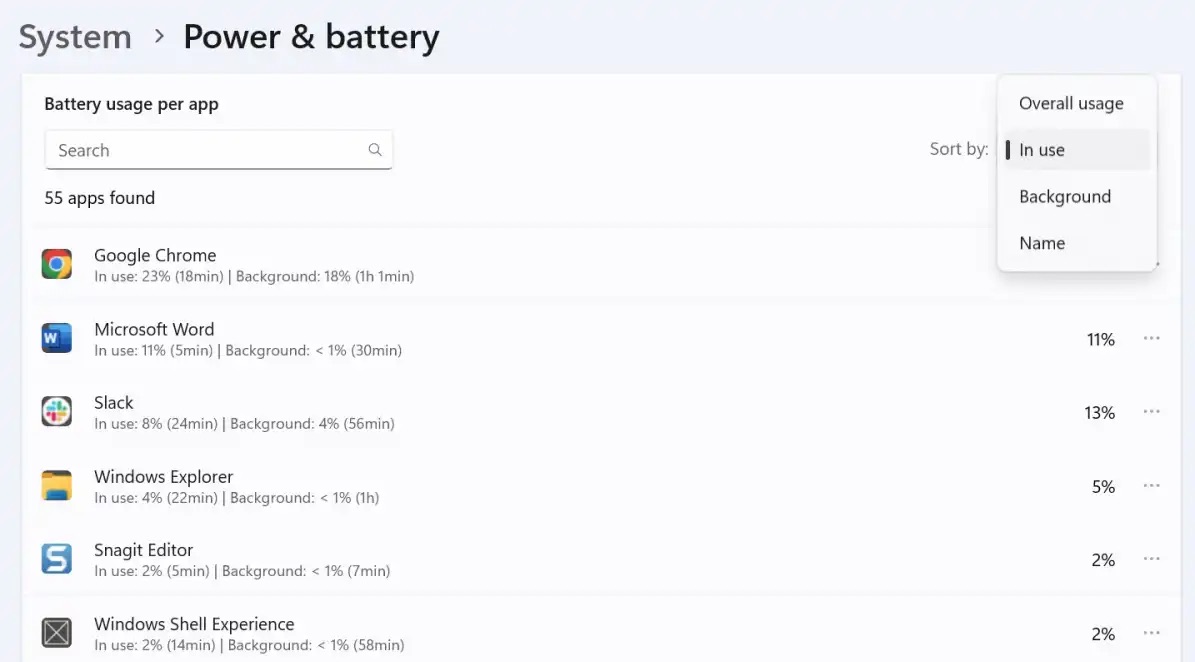Viewport: 1195px width, 662px height.
Task: Click the Windows Explorer folder icon
Action: 57,485
